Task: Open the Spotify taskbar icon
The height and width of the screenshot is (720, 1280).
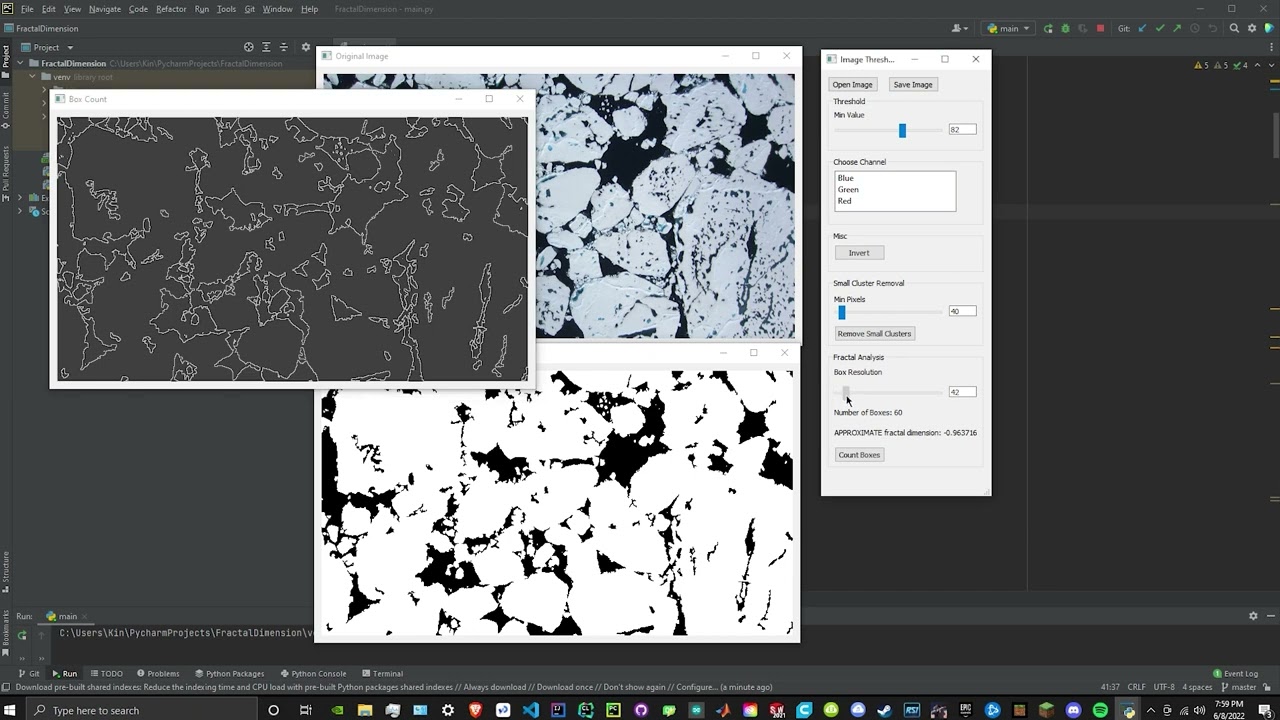Action: click(x=1100, y=710)
